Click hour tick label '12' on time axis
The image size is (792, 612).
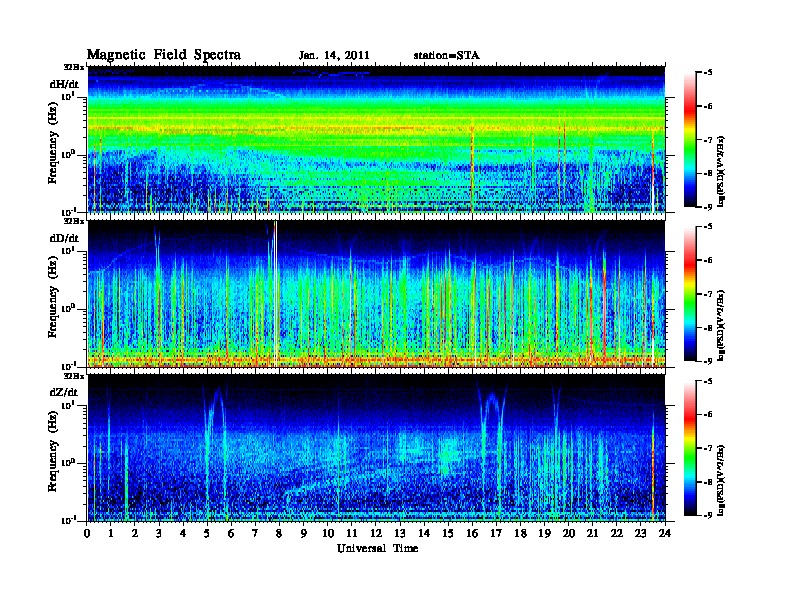click(x=376, y=533)
